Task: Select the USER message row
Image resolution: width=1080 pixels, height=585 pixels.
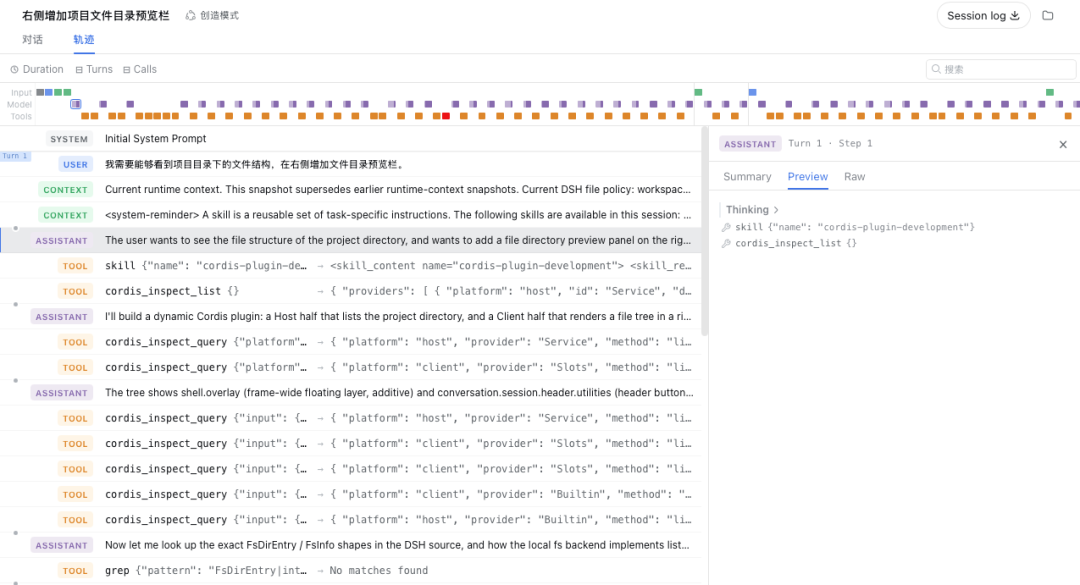Action: coord(351,164)
